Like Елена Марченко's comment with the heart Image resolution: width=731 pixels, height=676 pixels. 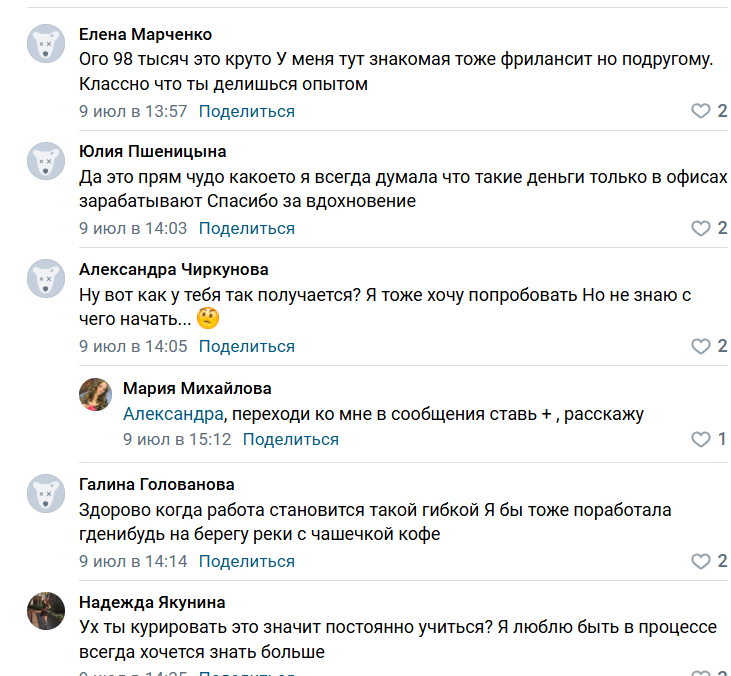click(x=701, y=111)
